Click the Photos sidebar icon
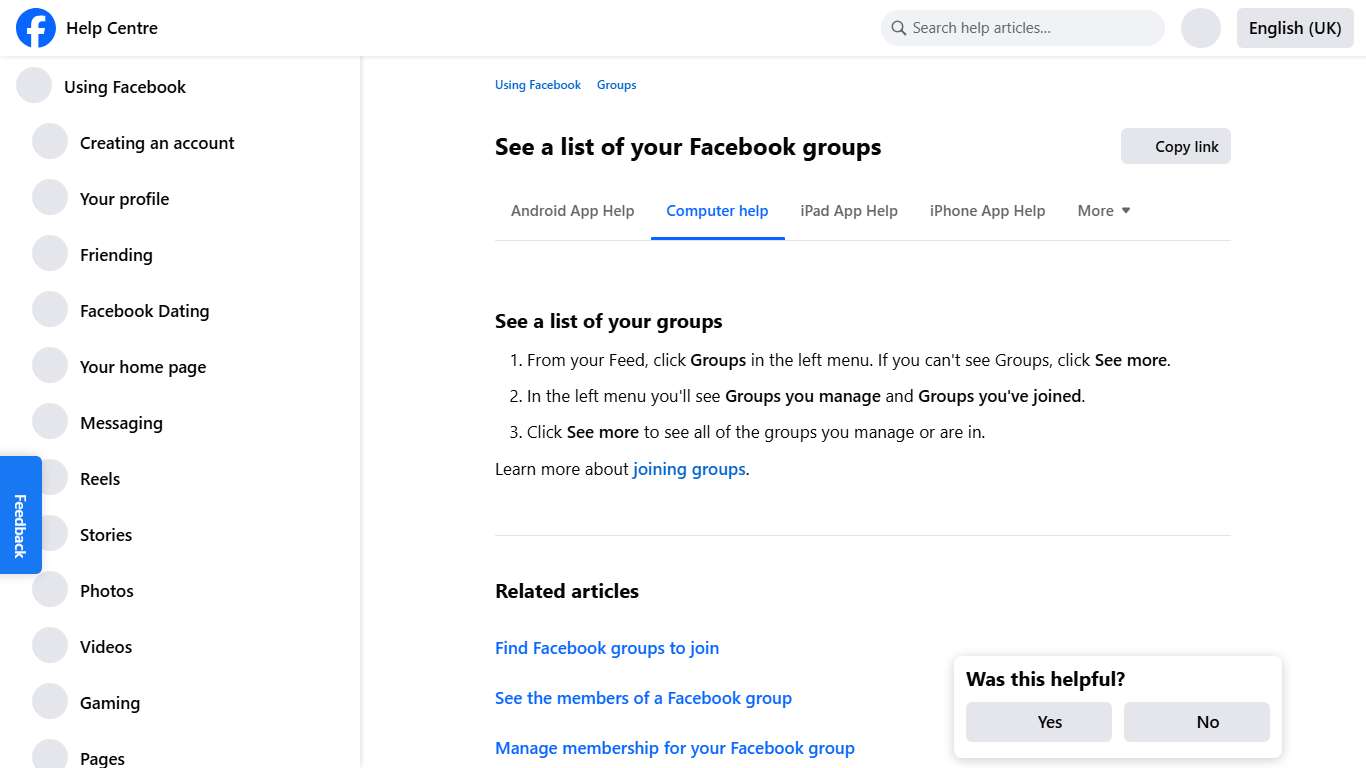Image resolution: width=1366 pixels, height=768 pixels. coord(50,589)
